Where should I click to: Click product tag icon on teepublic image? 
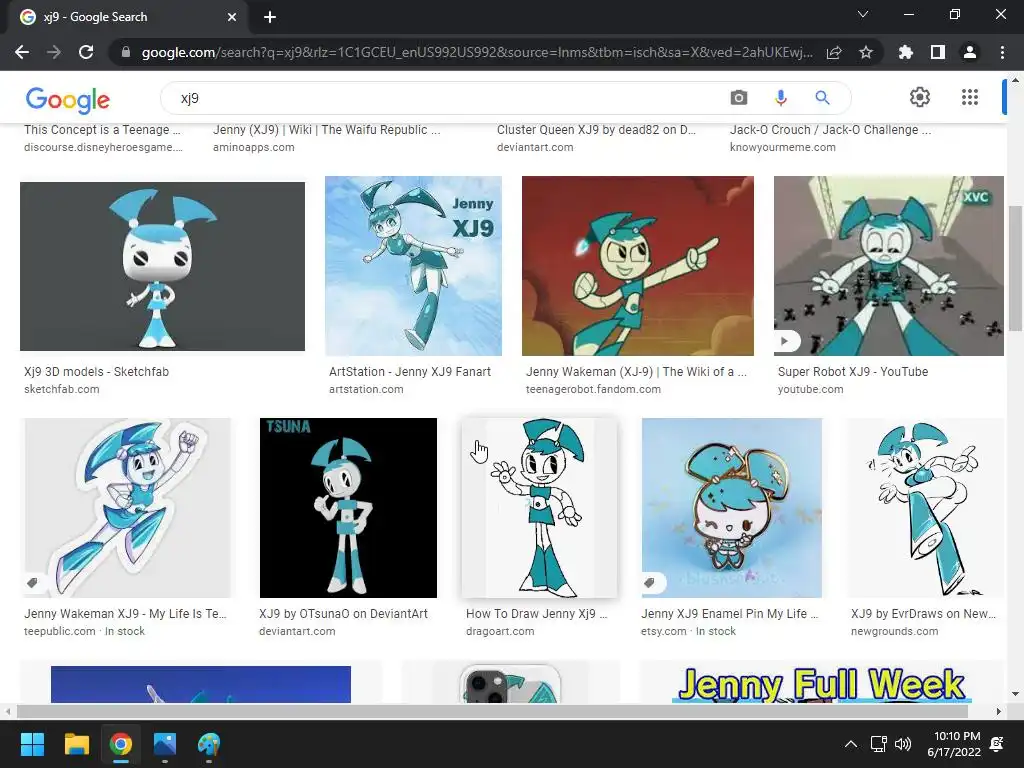pos(33,583)
